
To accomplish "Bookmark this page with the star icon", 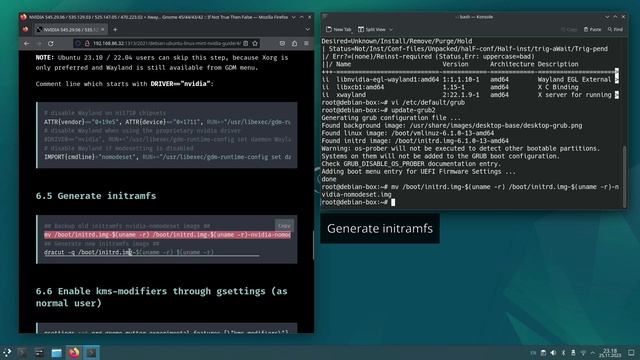I will [x=255, y=43].
